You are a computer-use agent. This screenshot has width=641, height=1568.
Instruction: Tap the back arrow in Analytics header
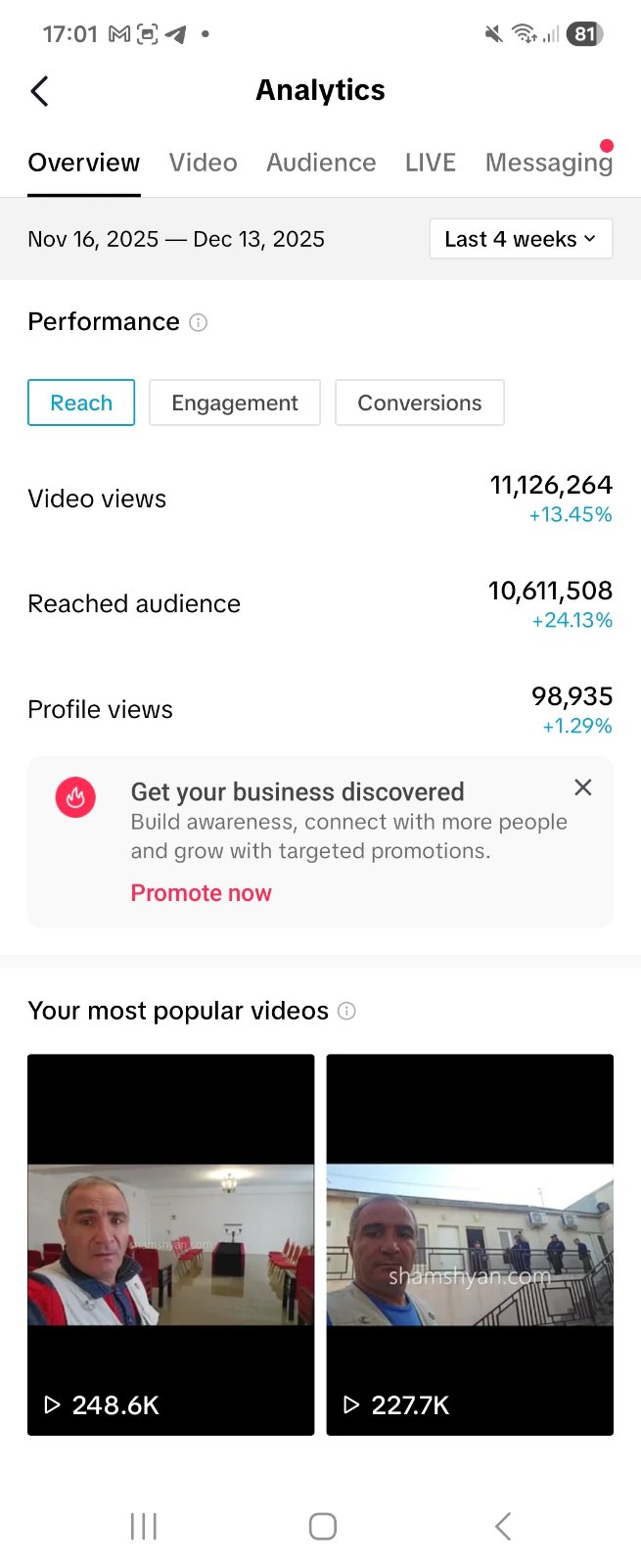40,91
